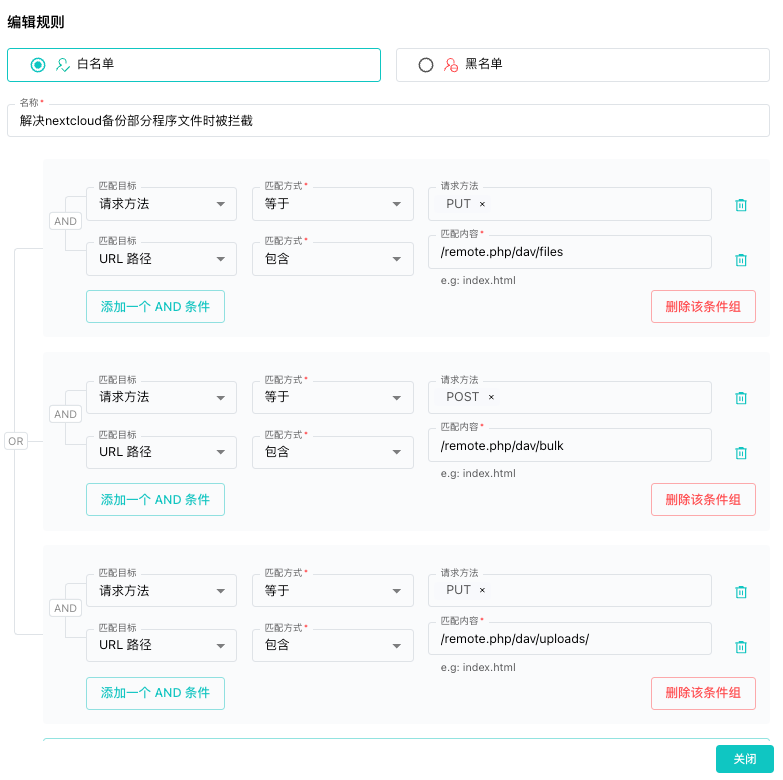Screen dimensions: 783x780
Task: Click the 关闭 button
Action: pyautogui.click(x=745, y=759)
